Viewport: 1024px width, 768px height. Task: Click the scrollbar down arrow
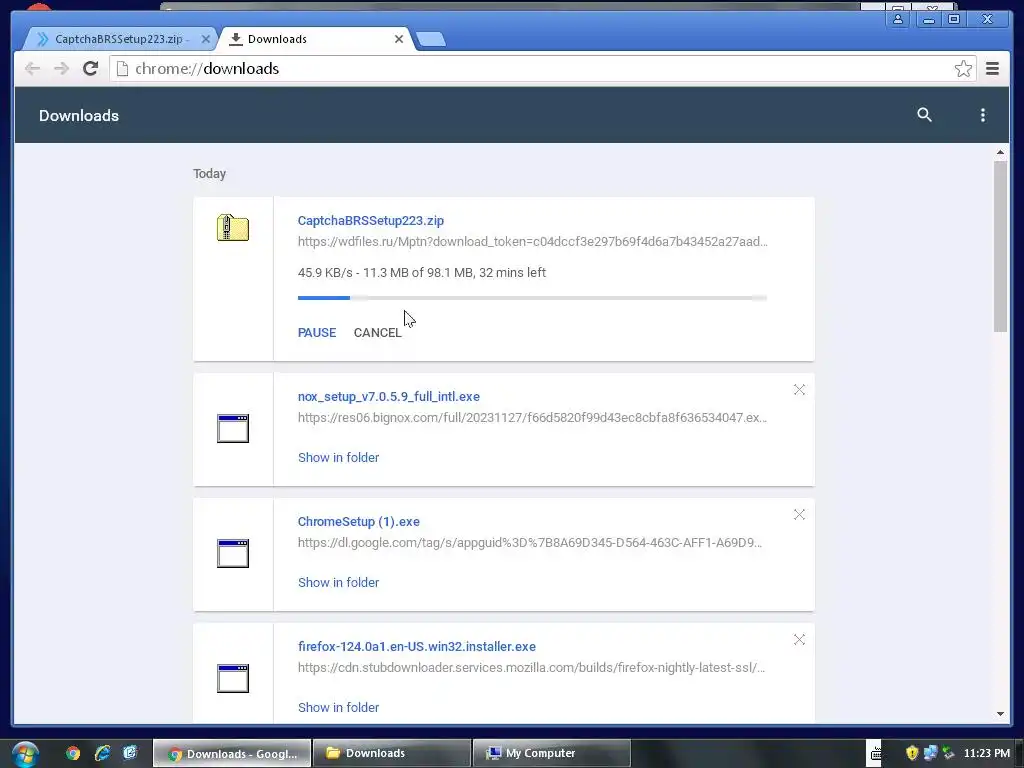[1000, 714]
